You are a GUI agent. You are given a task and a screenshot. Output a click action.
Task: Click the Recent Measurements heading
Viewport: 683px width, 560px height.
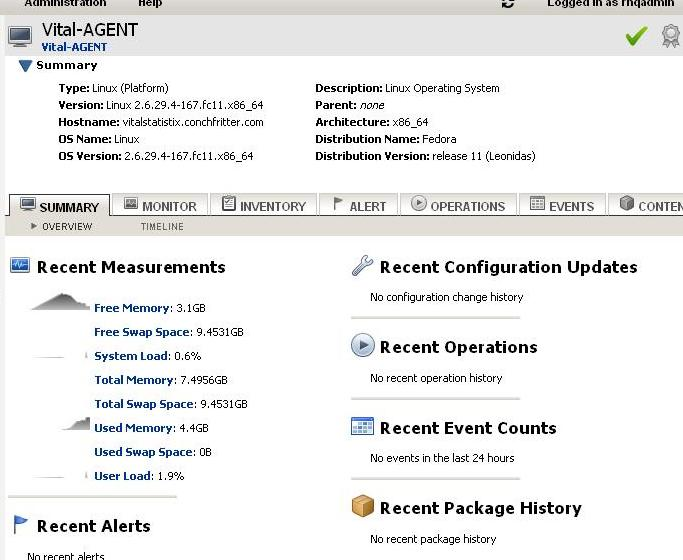pos(131,267)
